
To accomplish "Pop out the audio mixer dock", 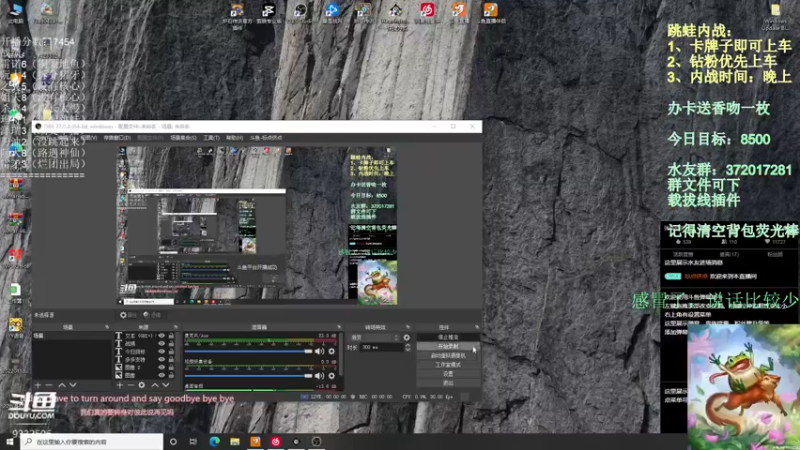I will (x=339, y=327).
